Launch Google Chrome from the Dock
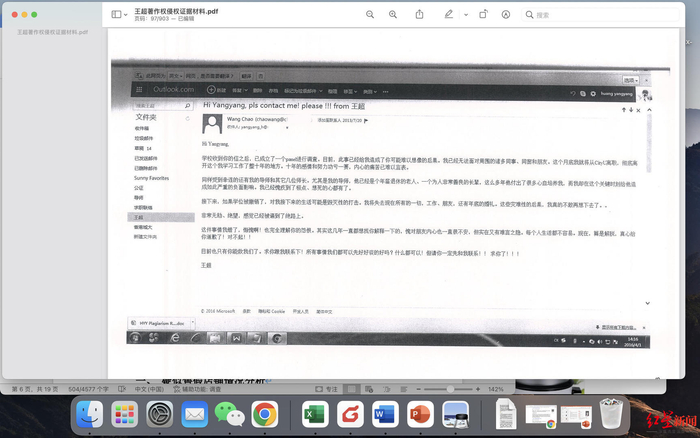This screenshot has height=438, width=700. 265,414
